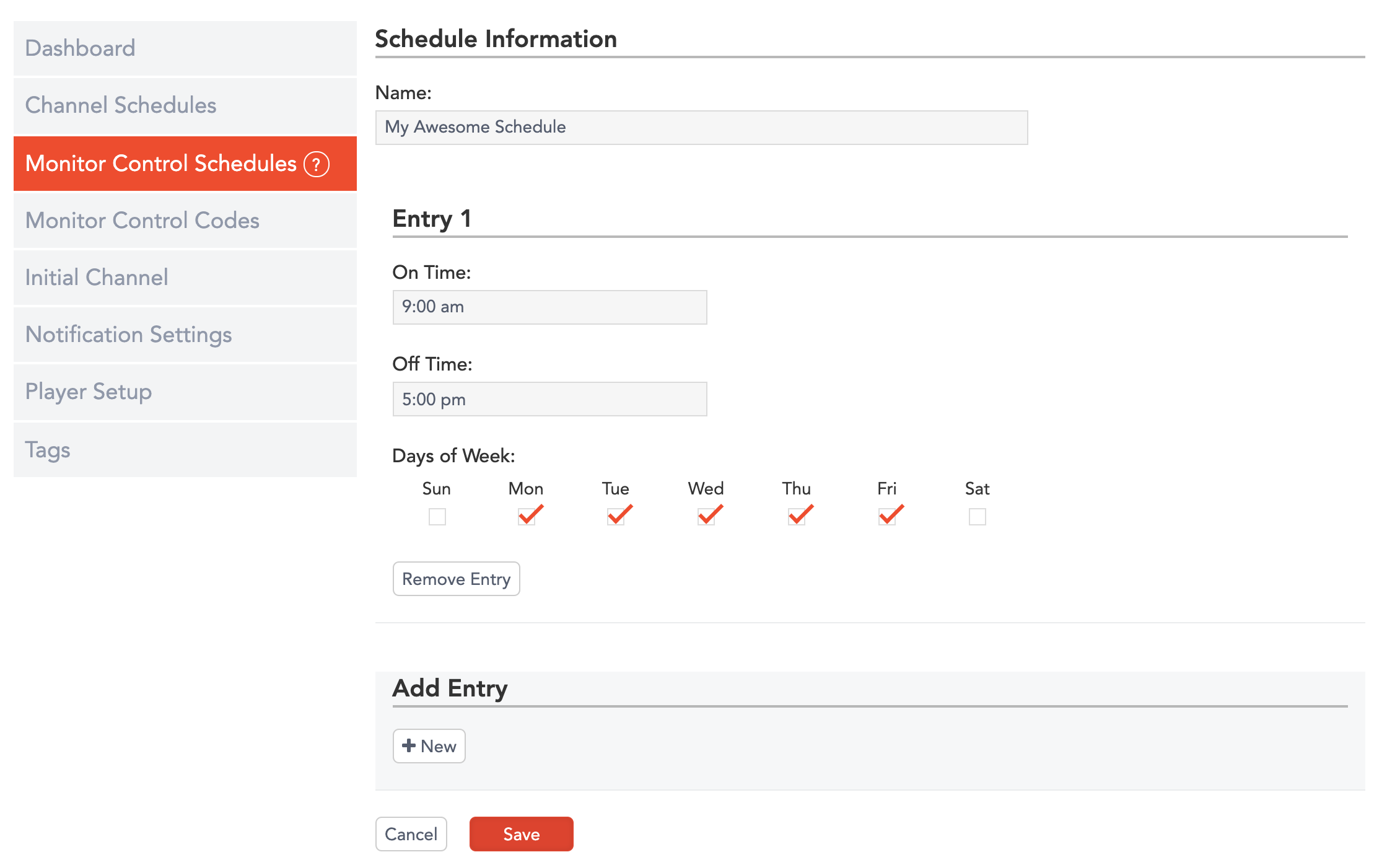
Task: Add a New entry
Action: click(x=429, y=746)
